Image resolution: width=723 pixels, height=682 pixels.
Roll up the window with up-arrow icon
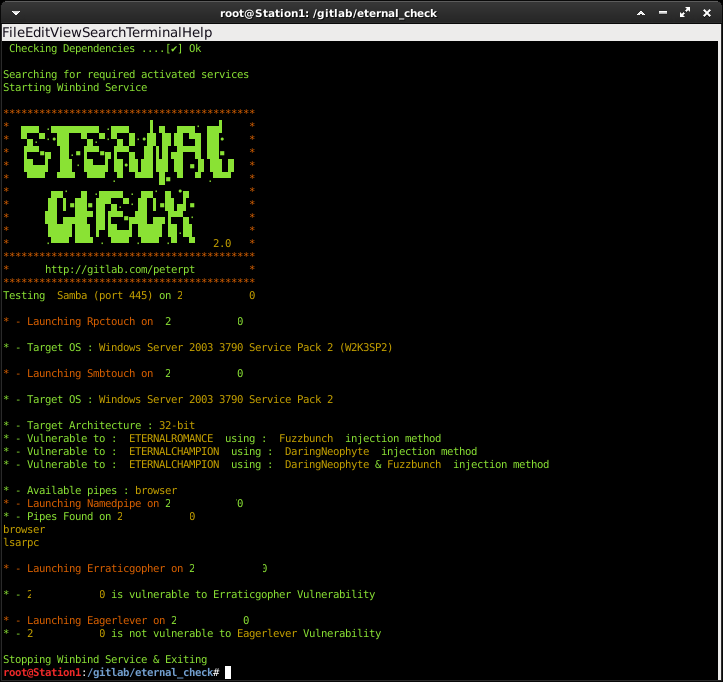(x=641, y=13)
